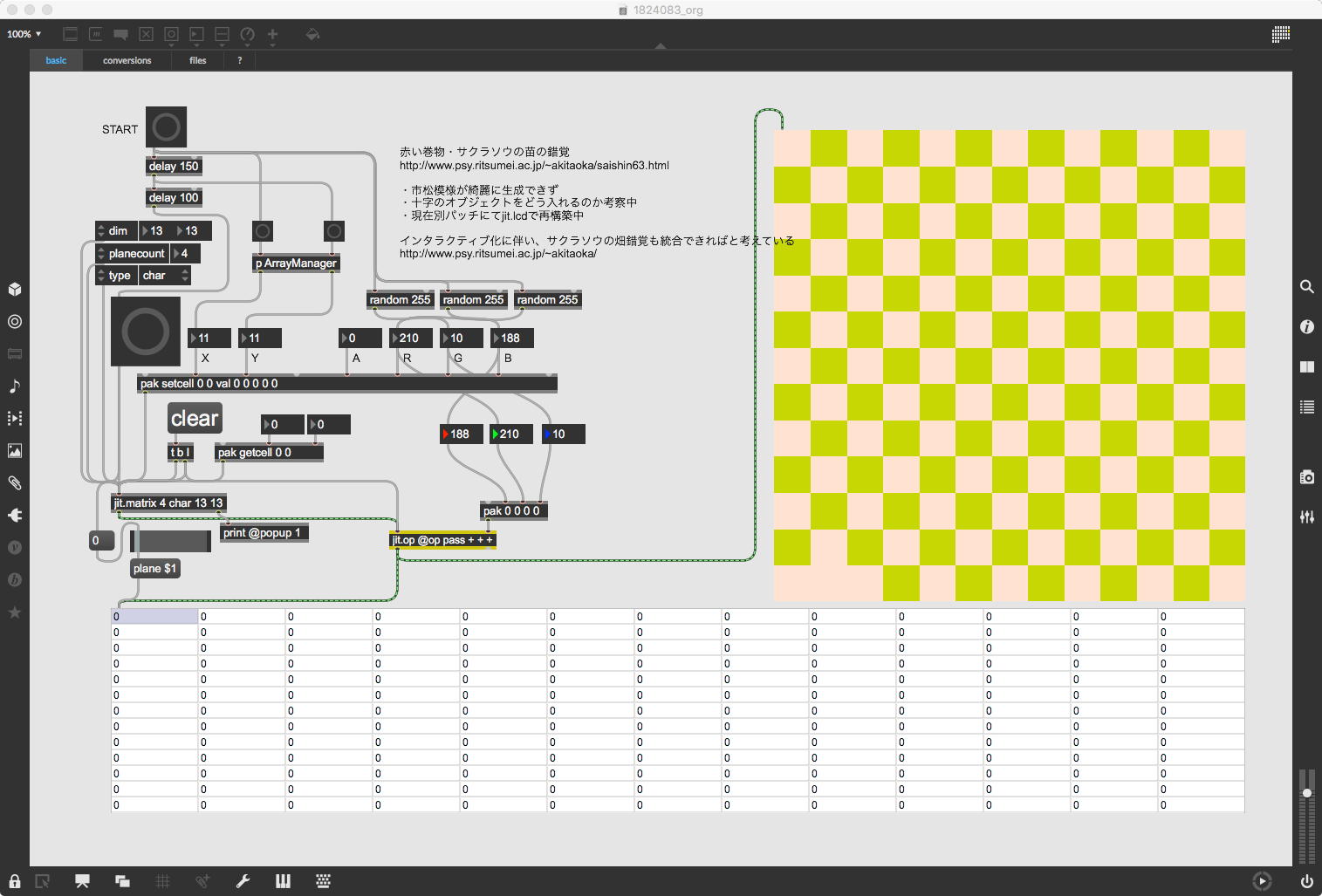Image resolution: width=1322 pixels, height=896 pixels.
Task: Open the search icon in right sidebar
Action: click(x=1306, y=287)
